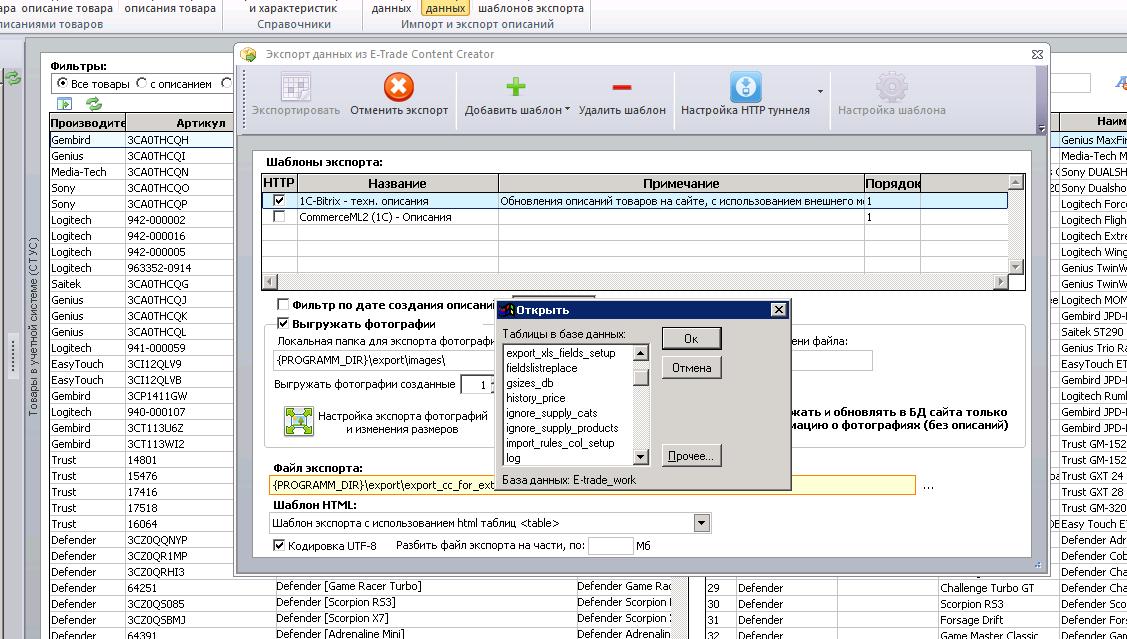Click the green plus Добавить шаблон icon
The height and width of the screenshot is (639, 1127).
pos(515,87)
